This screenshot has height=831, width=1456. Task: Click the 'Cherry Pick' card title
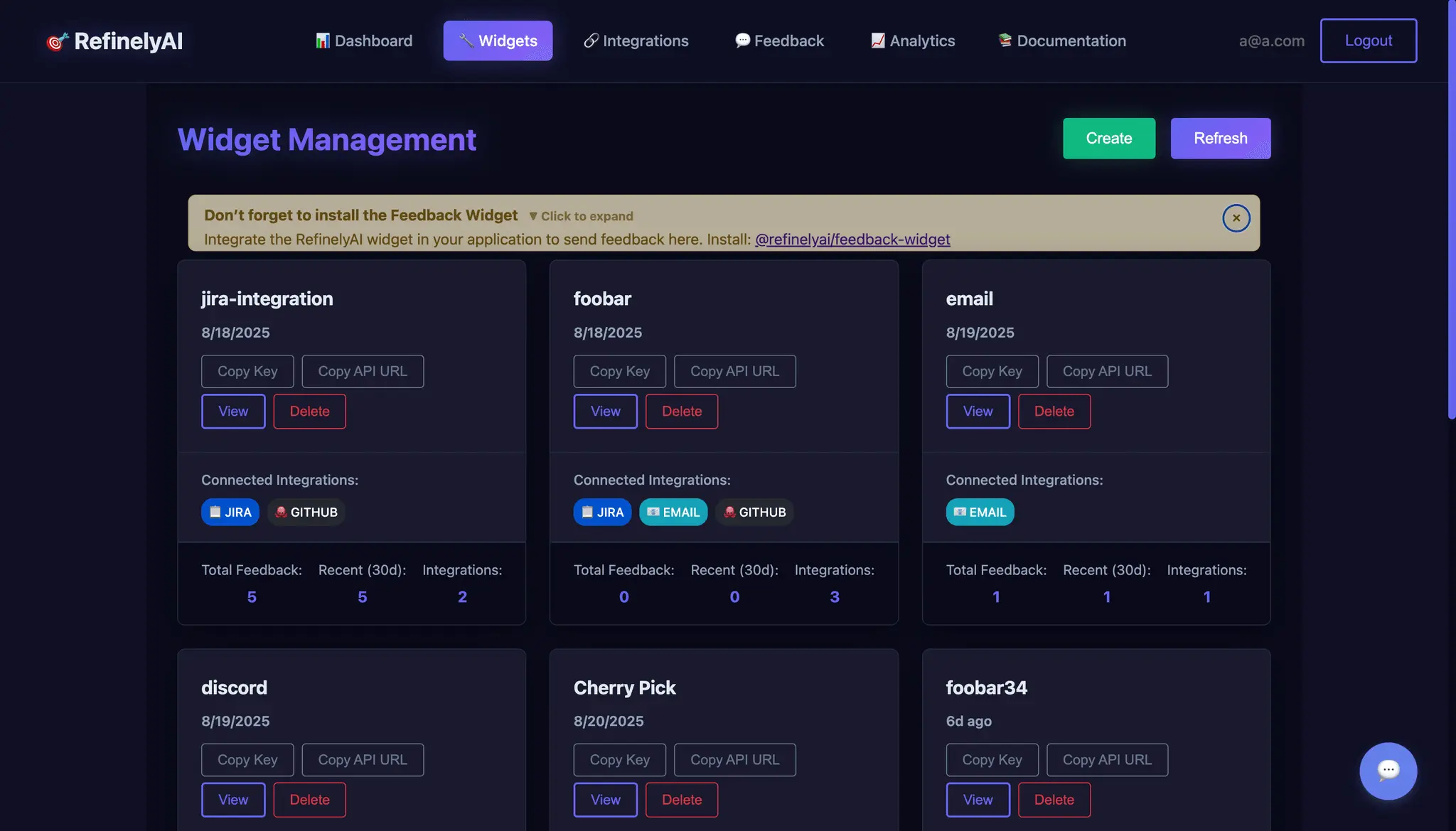624,687
